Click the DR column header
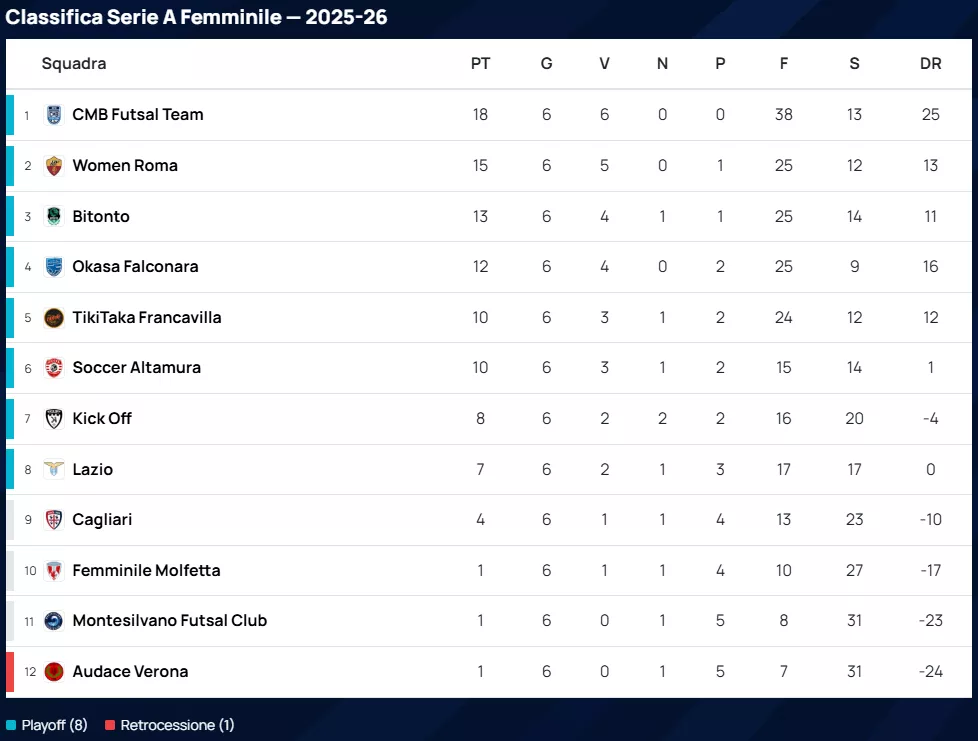The image size is (978, 741). tap(930, 64)
